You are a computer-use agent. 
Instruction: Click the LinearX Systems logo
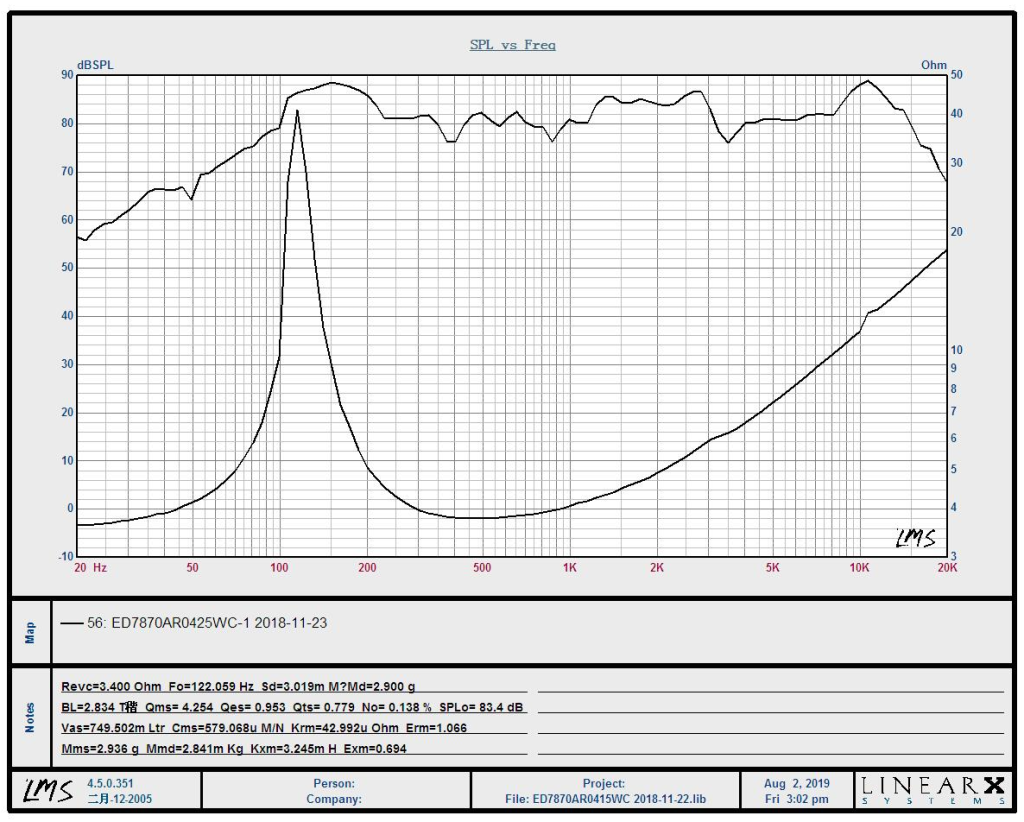tap(931, 790)
